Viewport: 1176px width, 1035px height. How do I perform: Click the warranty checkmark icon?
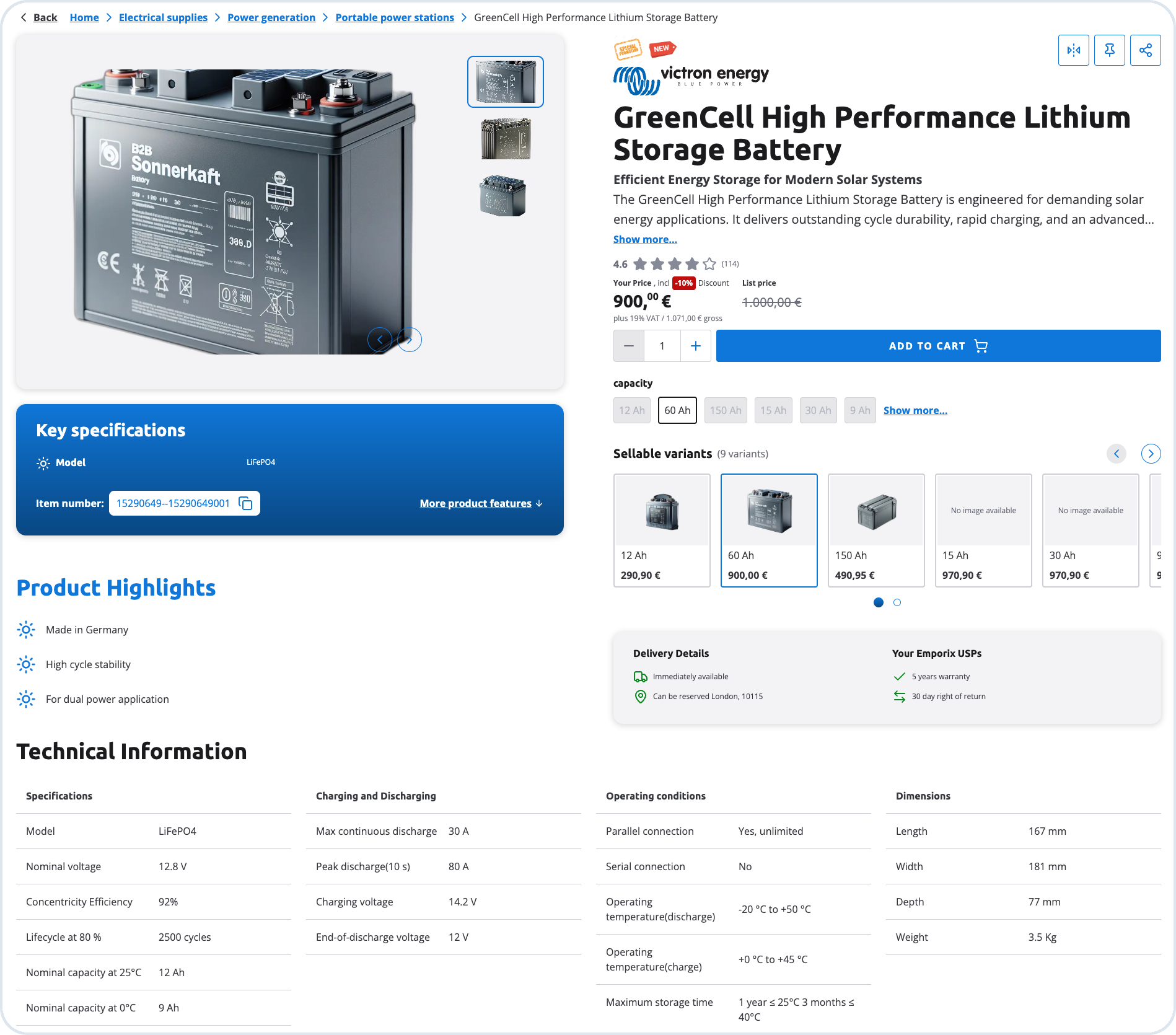pos(900,677)
